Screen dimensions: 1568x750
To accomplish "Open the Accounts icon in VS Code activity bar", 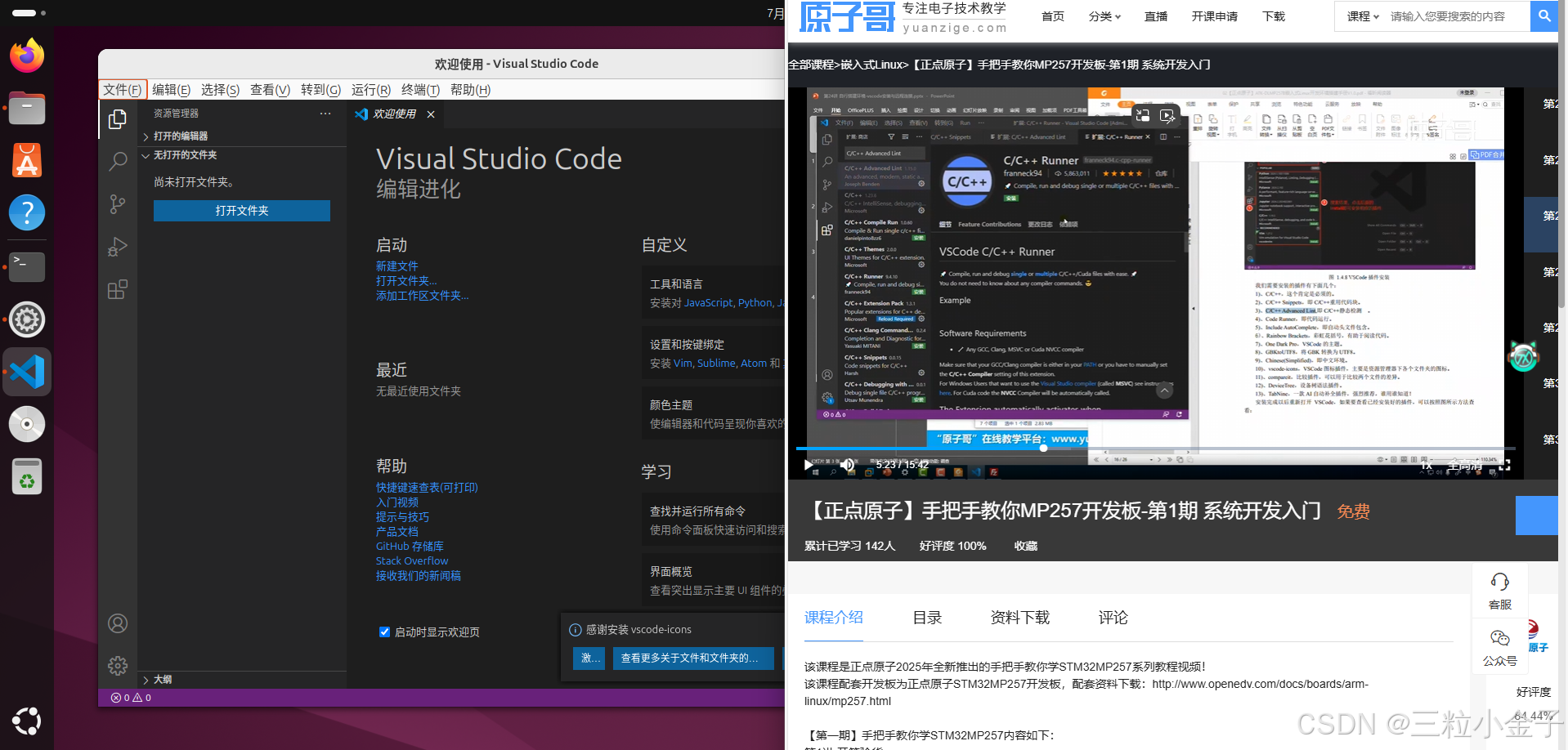I will [118, 623].
